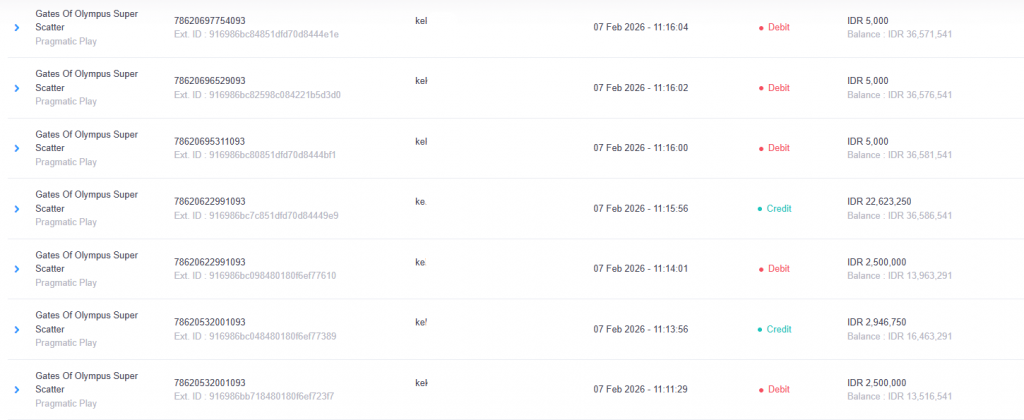Expand the IDR 22,623,250 credit row
The height and width of the screenshot is (420, 1024).
tap(17, 209)
